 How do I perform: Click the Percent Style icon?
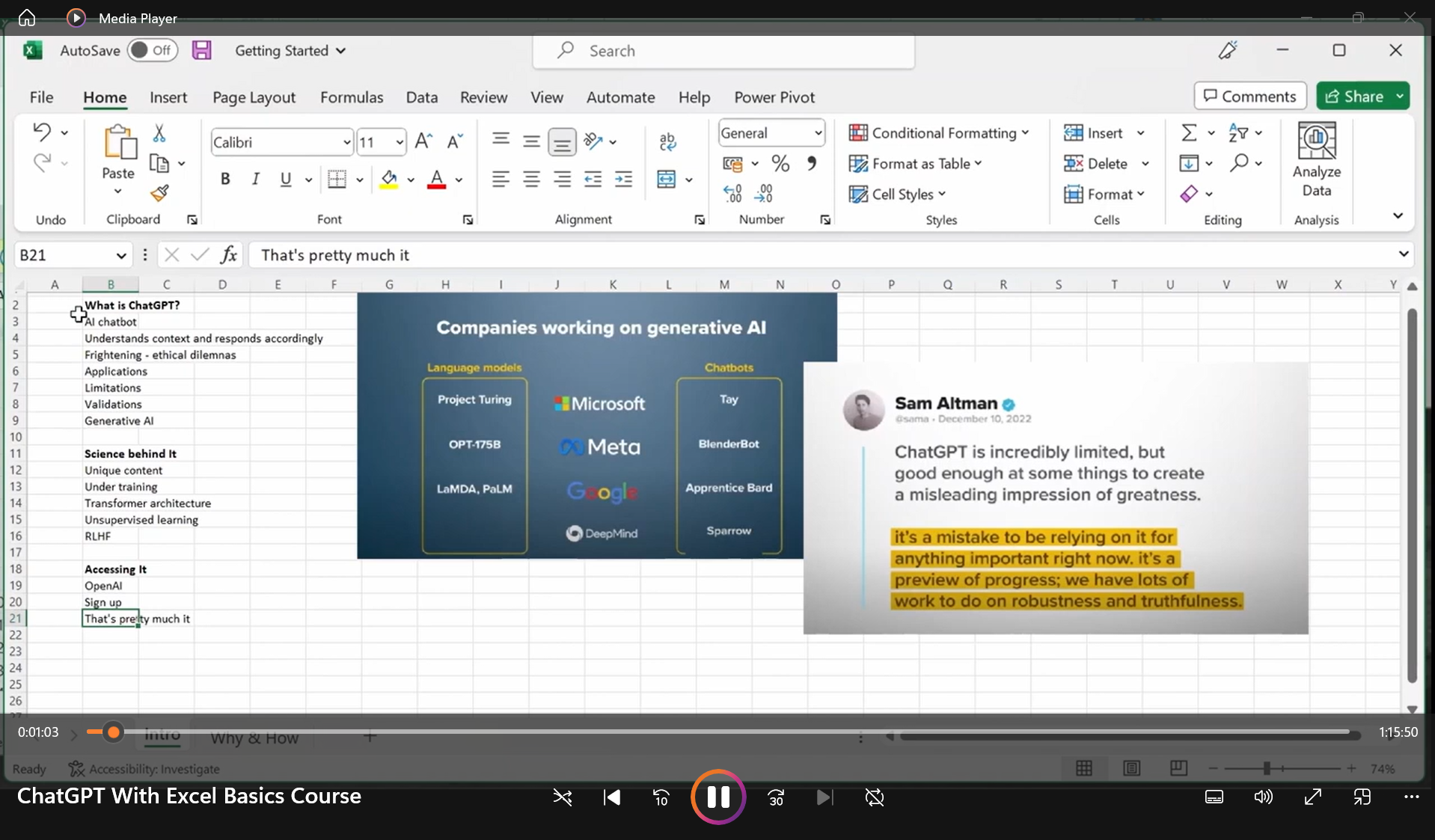[x=780, y=164]
